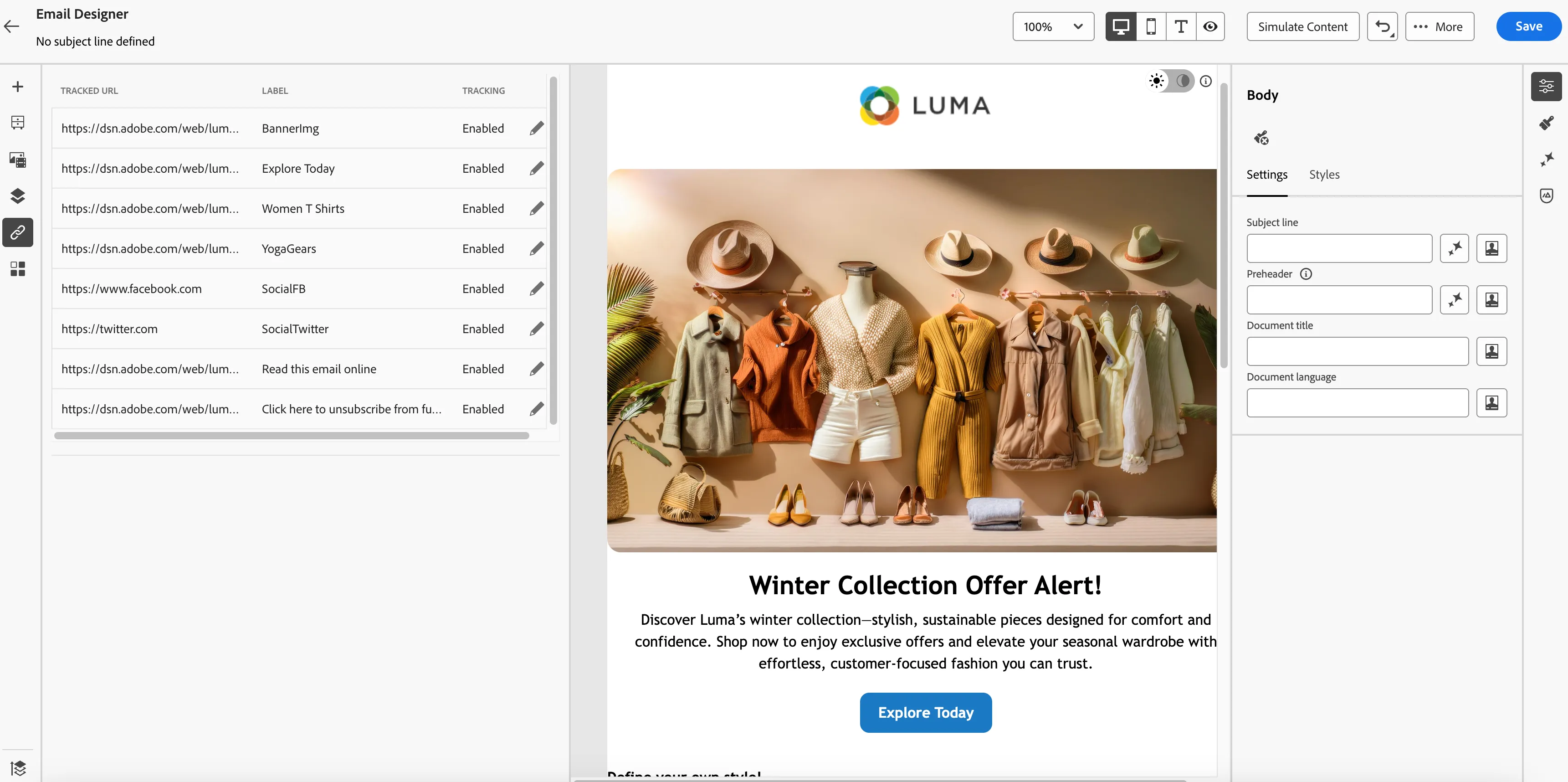Click the blue Save button
The image size is (1568, 782).
pyautogui.click(x=1528, y=26)
